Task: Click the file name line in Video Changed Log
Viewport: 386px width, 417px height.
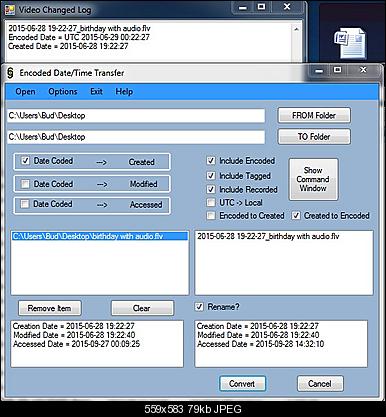Action: 79,28
